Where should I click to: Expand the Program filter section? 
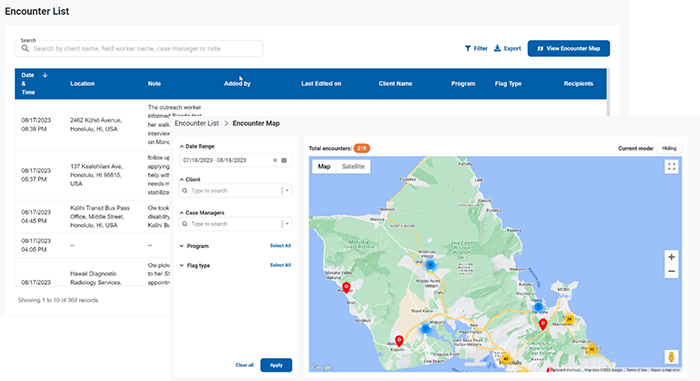click(182, 246)
